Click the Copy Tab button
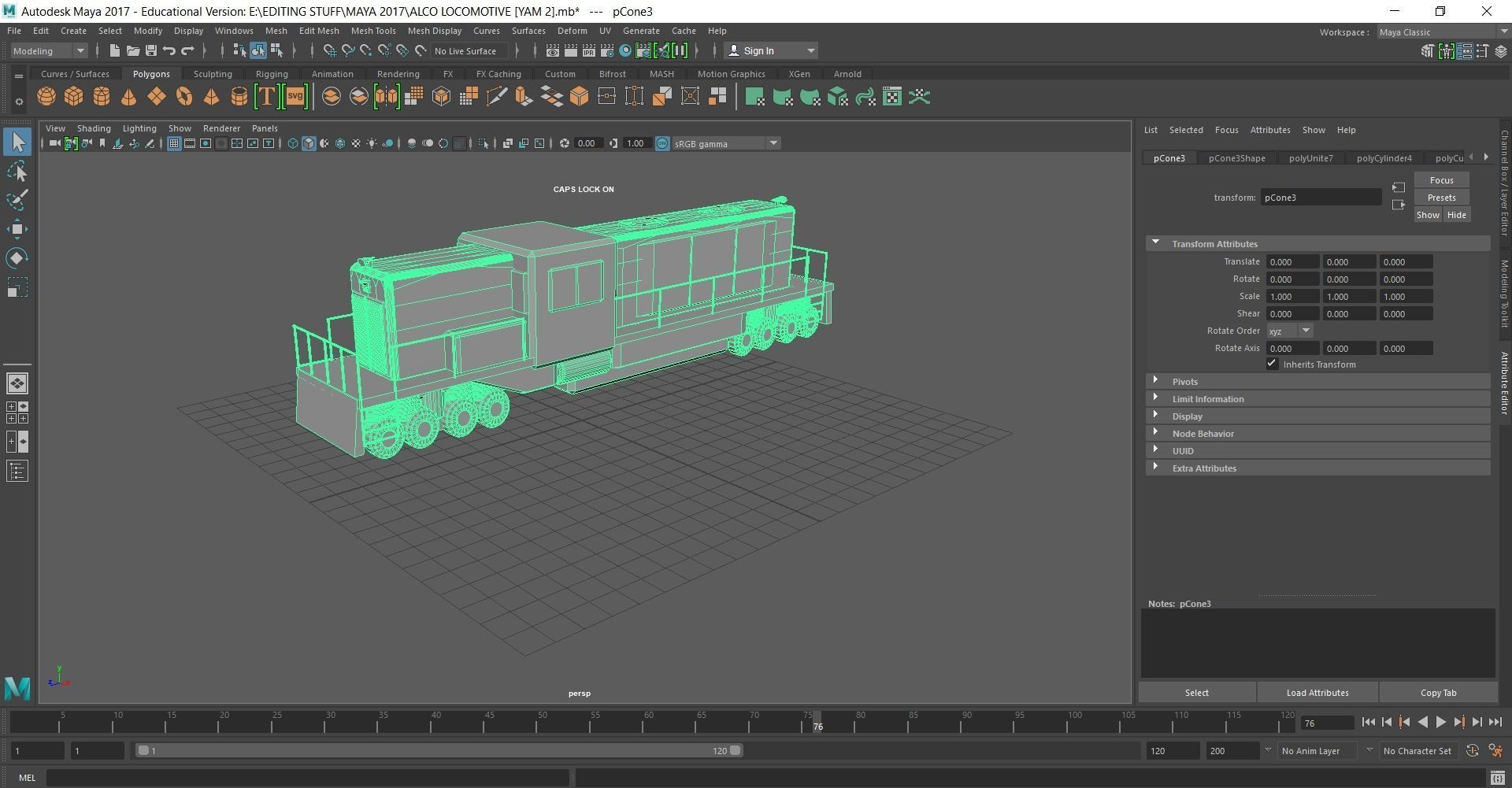1512x788 pixels. [x=1438, y=693]
